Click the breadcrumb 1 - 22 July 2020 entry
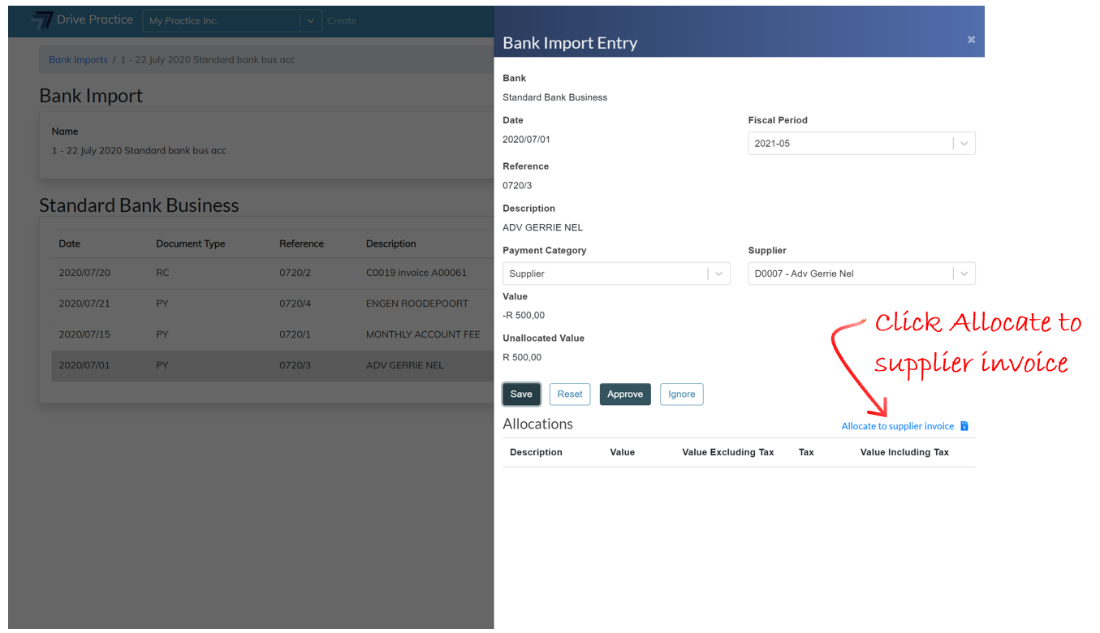This screenshot has width=1100, height=633. click(x=208, y=60)
